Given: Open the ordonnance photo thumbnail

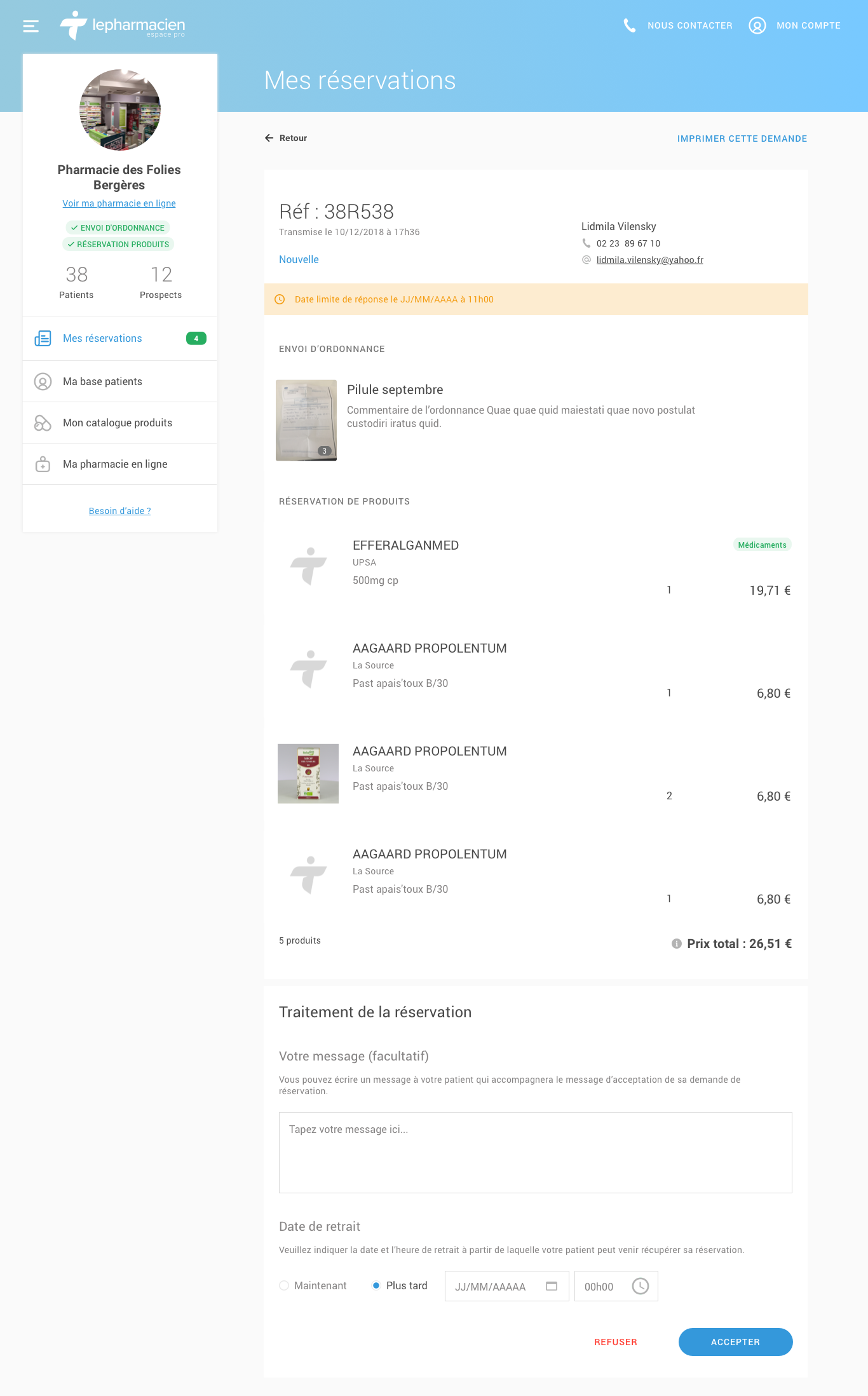Looking at the screenshot, I should click(x=306, y=420).
